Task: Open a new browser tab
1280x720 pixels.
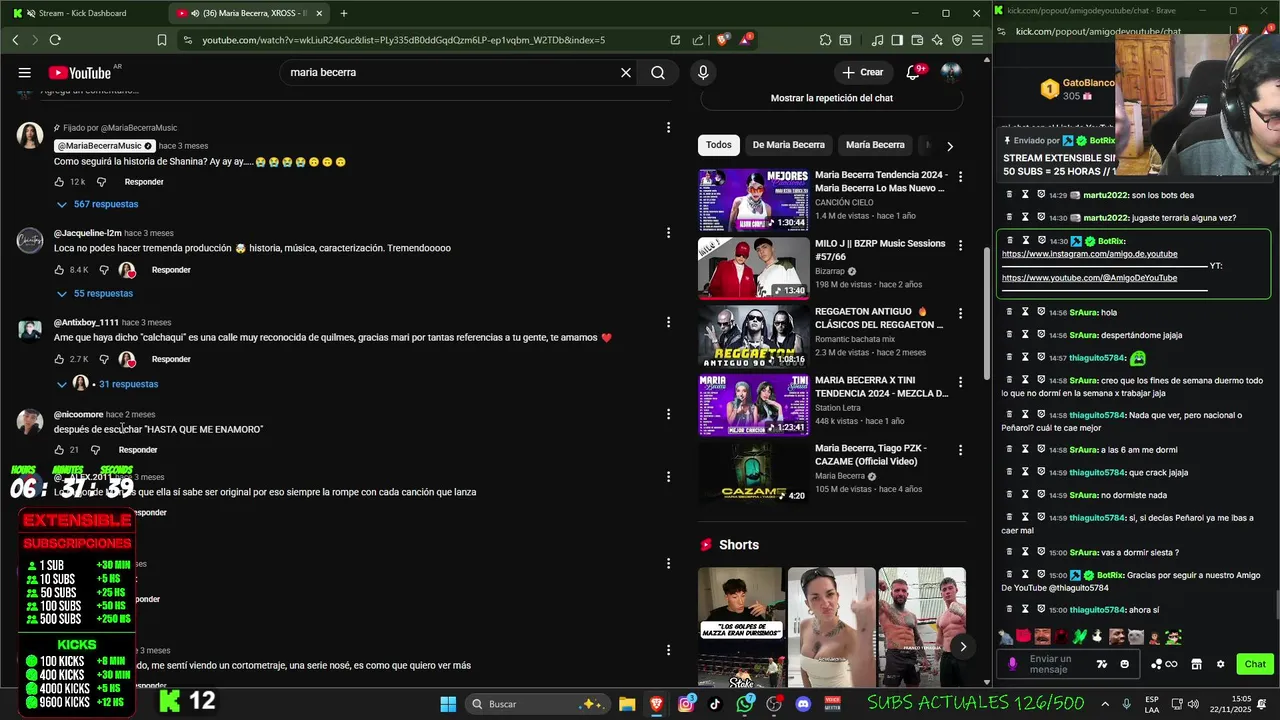Action: pos(344,13)
